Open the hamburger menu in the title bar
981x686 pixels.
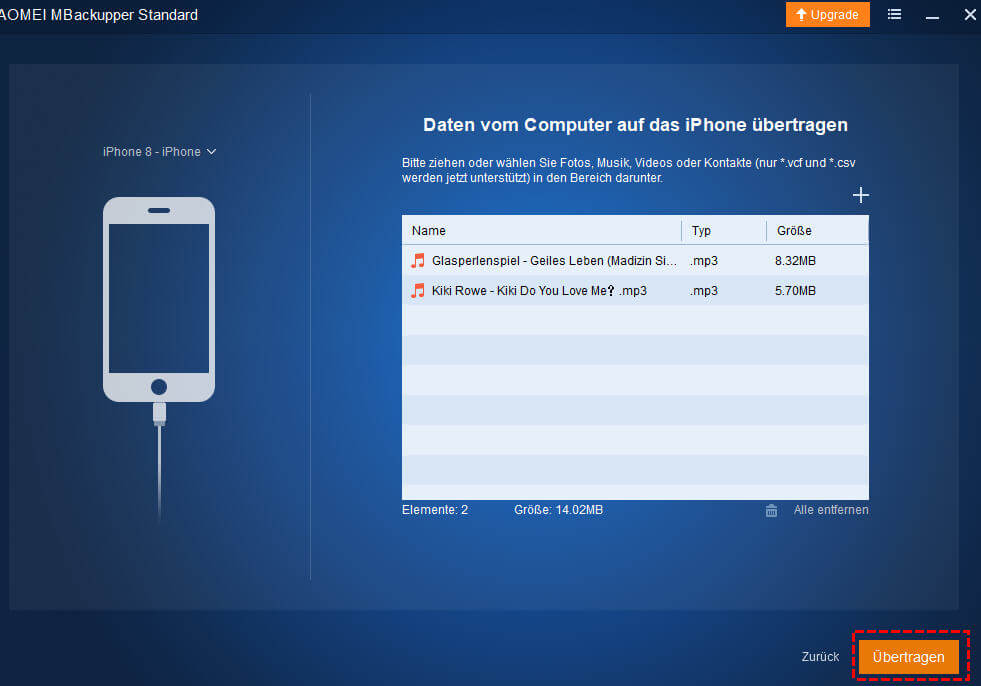[x=893, y=14]
